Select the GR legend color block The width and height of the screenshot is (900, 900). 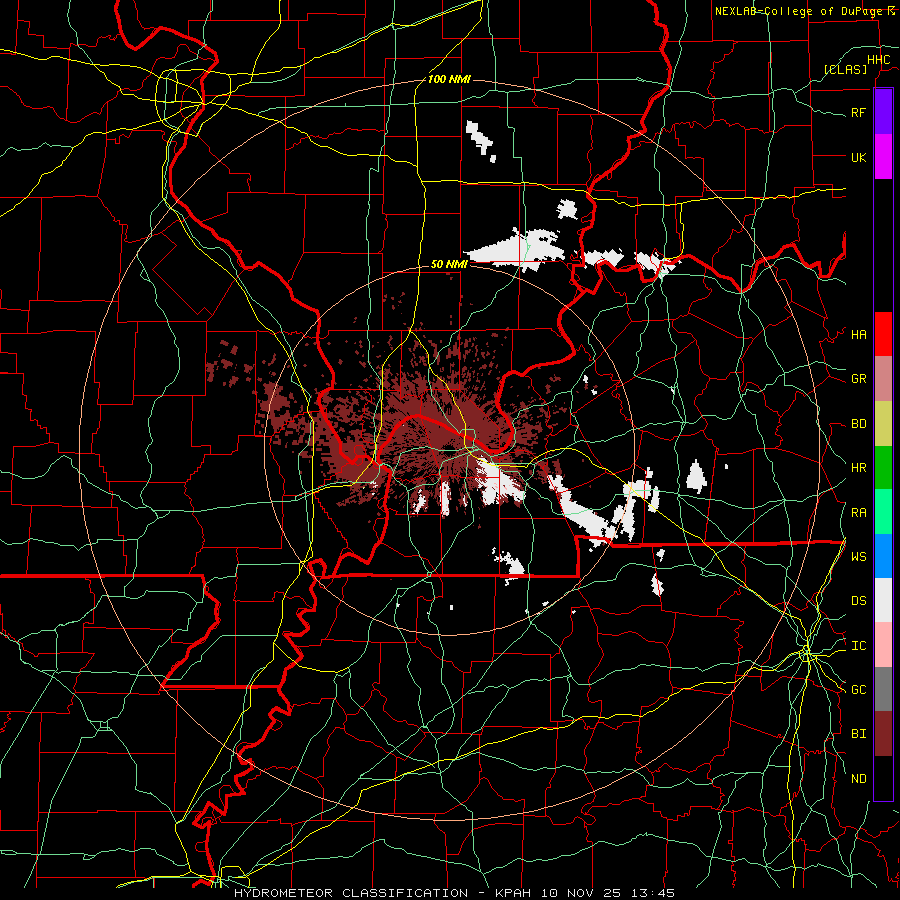(883, 378)
